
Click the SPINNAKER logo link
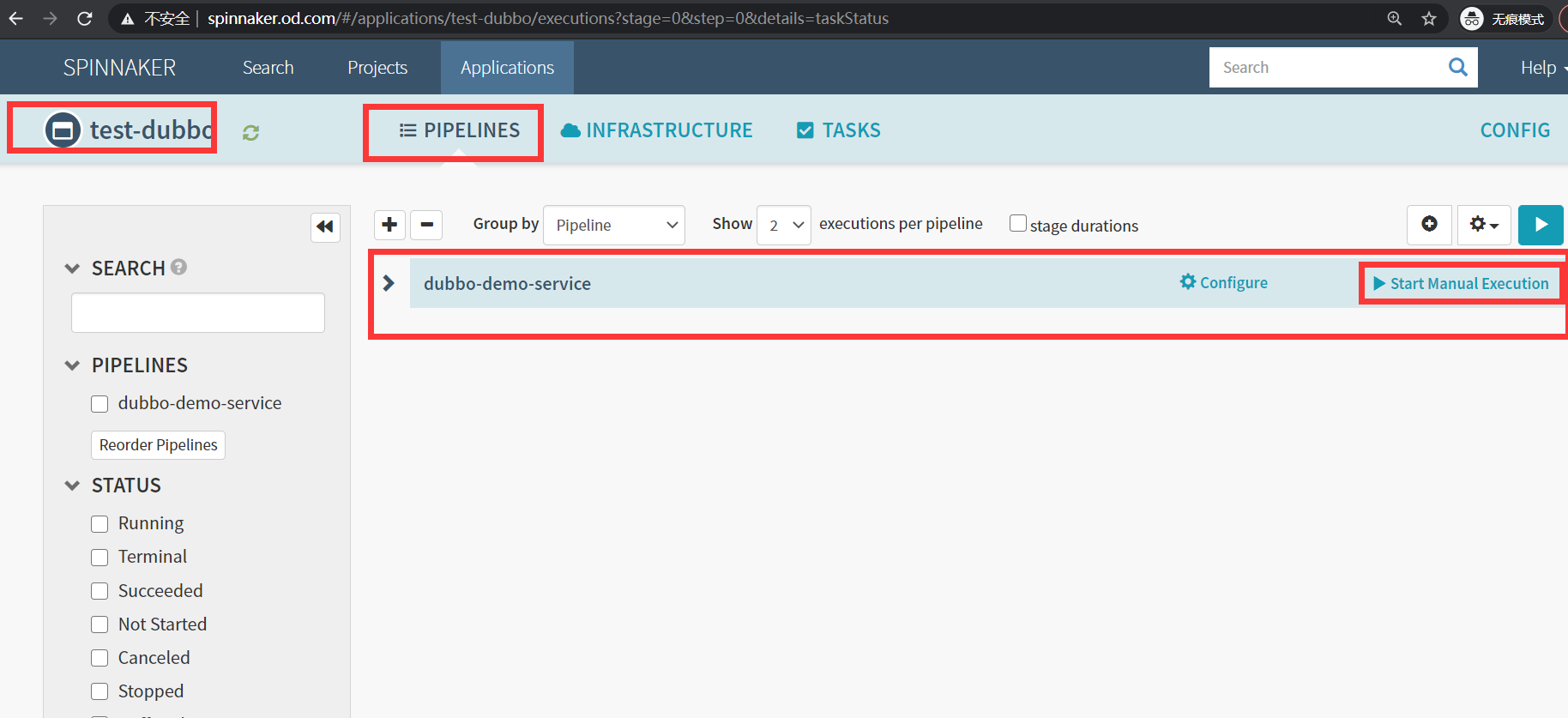coord(119,68)
